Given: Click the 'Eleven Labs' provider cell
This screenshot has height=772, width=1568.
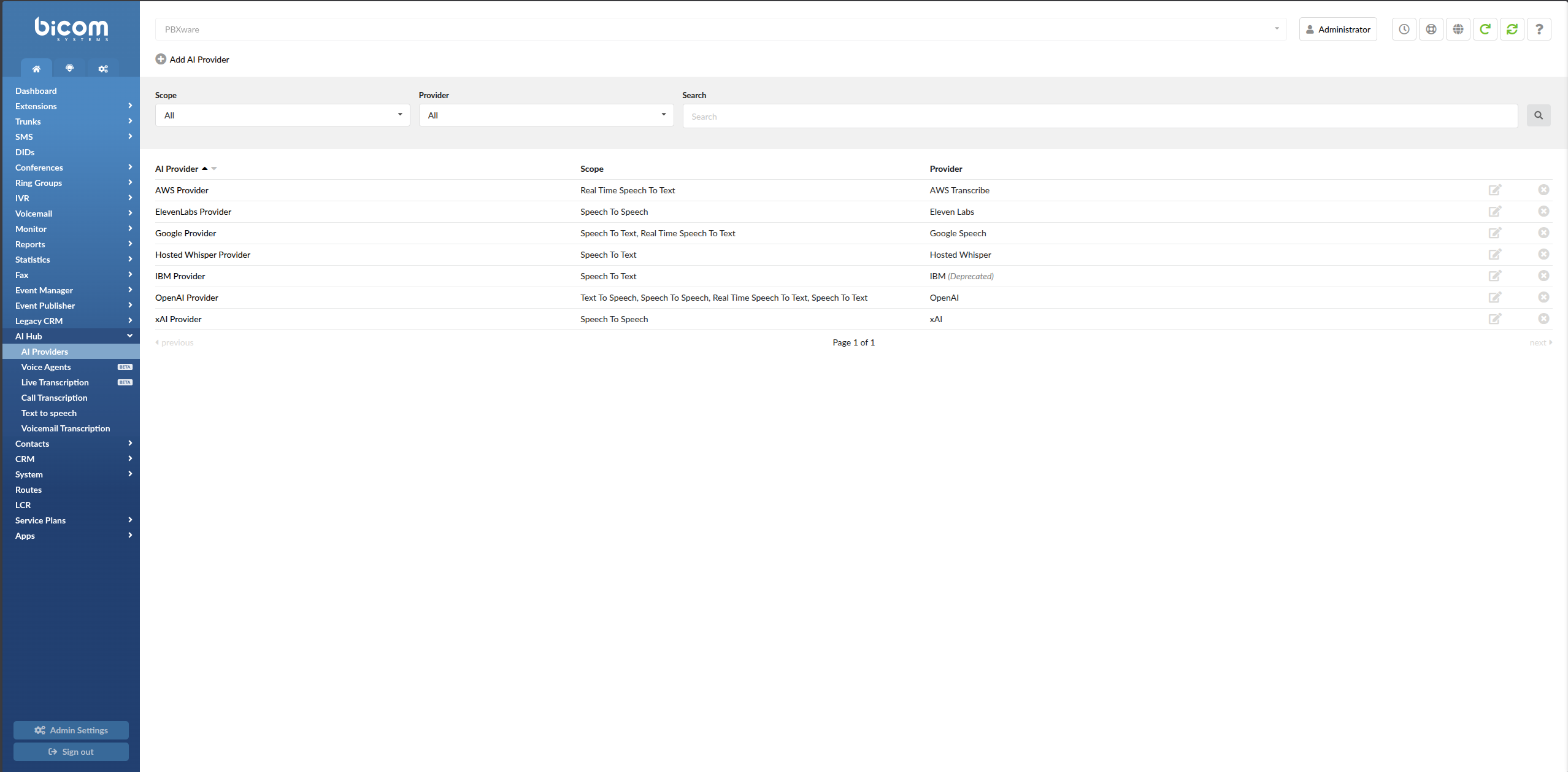Looking at the screenshot, I should pos(951,212).
